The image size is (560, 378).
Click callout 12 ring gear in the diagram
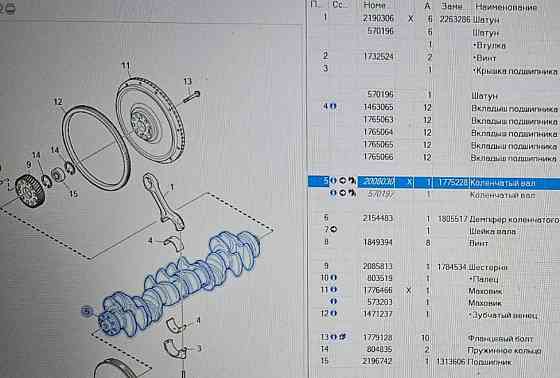coord(58,102)
